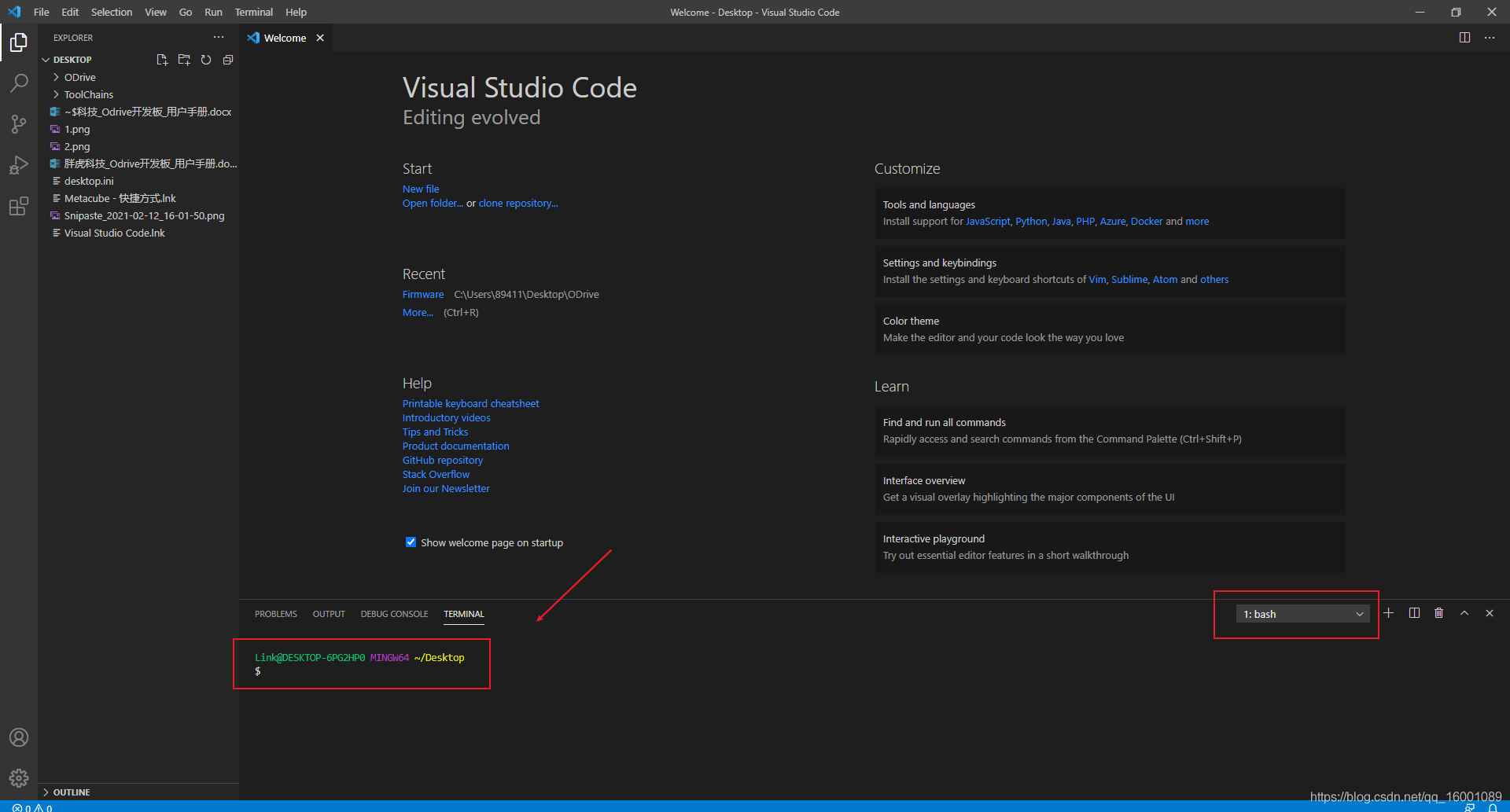Click the New file link

tap(421, 189)
